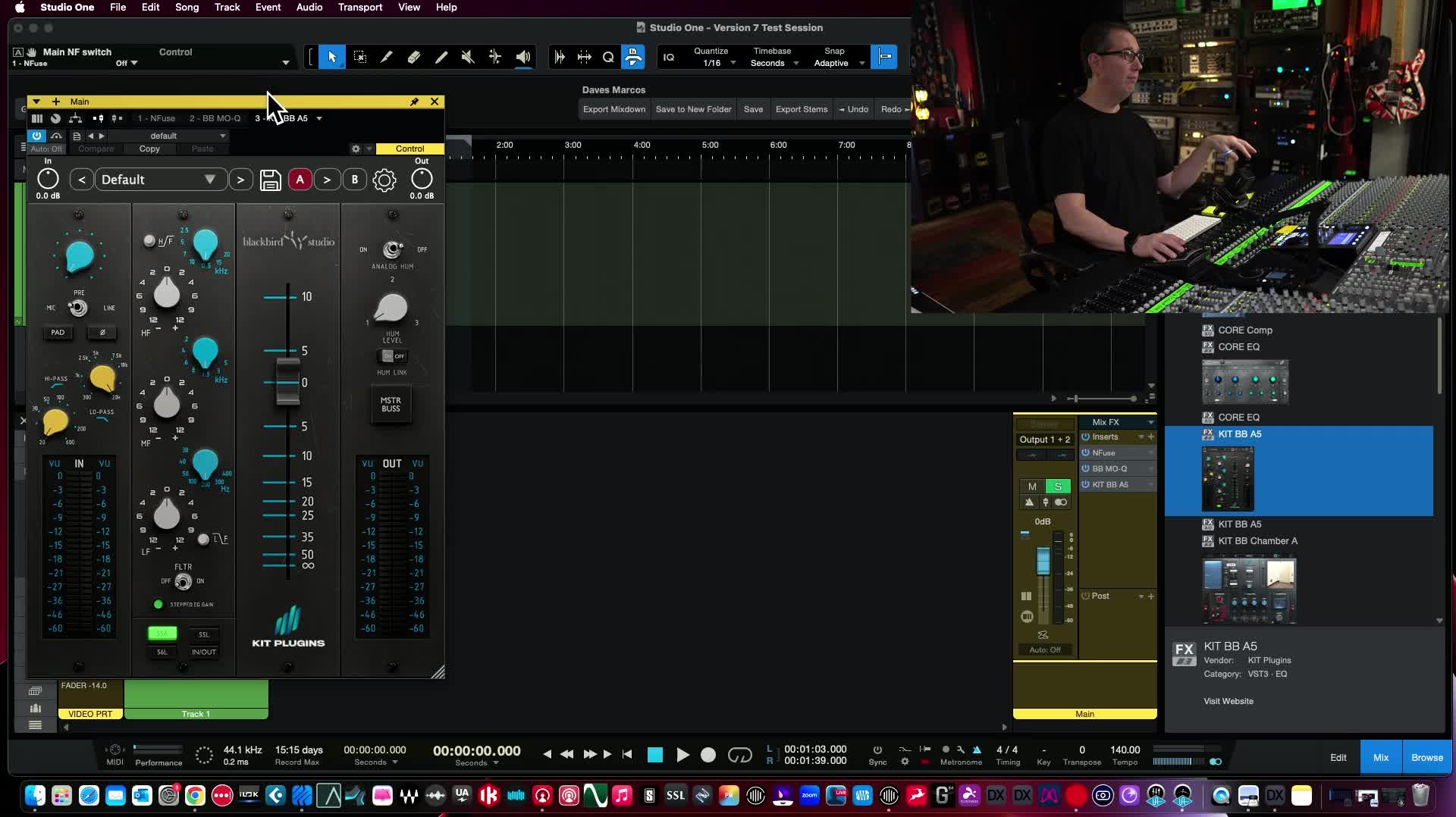Collapse plugin window triangle menu
The image size is (1456, 817).
[x=36, y=102]
